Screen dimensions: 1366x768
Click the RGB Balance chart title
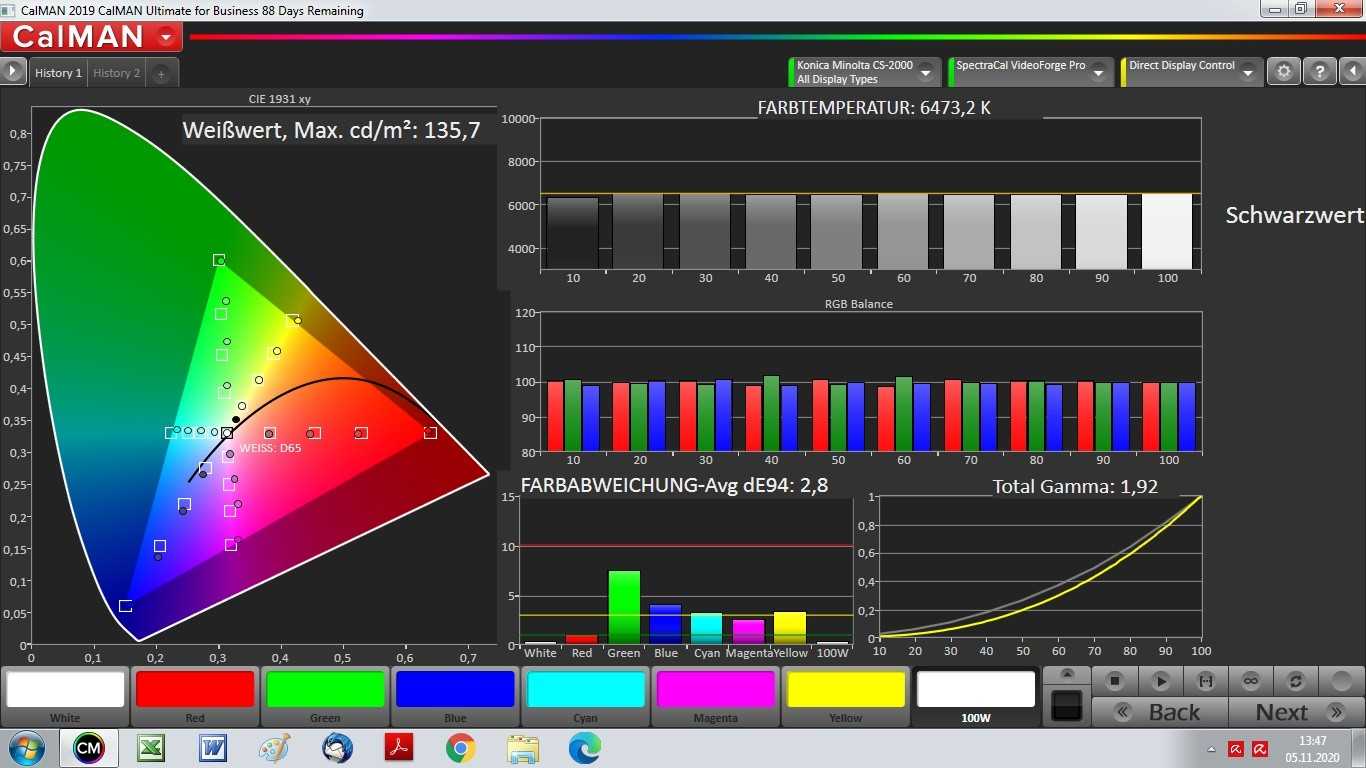click(858, 304)
